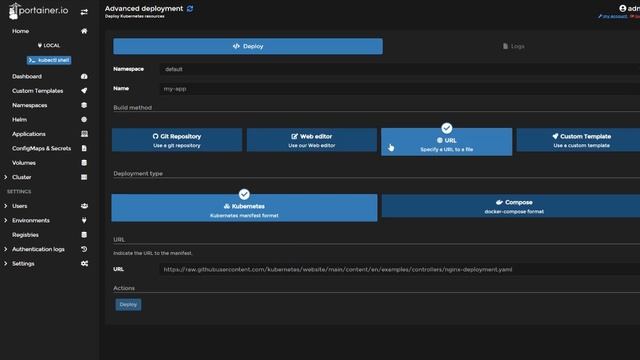Click the Applications laptop icon
This screenshot has height=360, width=640.
click(x=84, y=134)
